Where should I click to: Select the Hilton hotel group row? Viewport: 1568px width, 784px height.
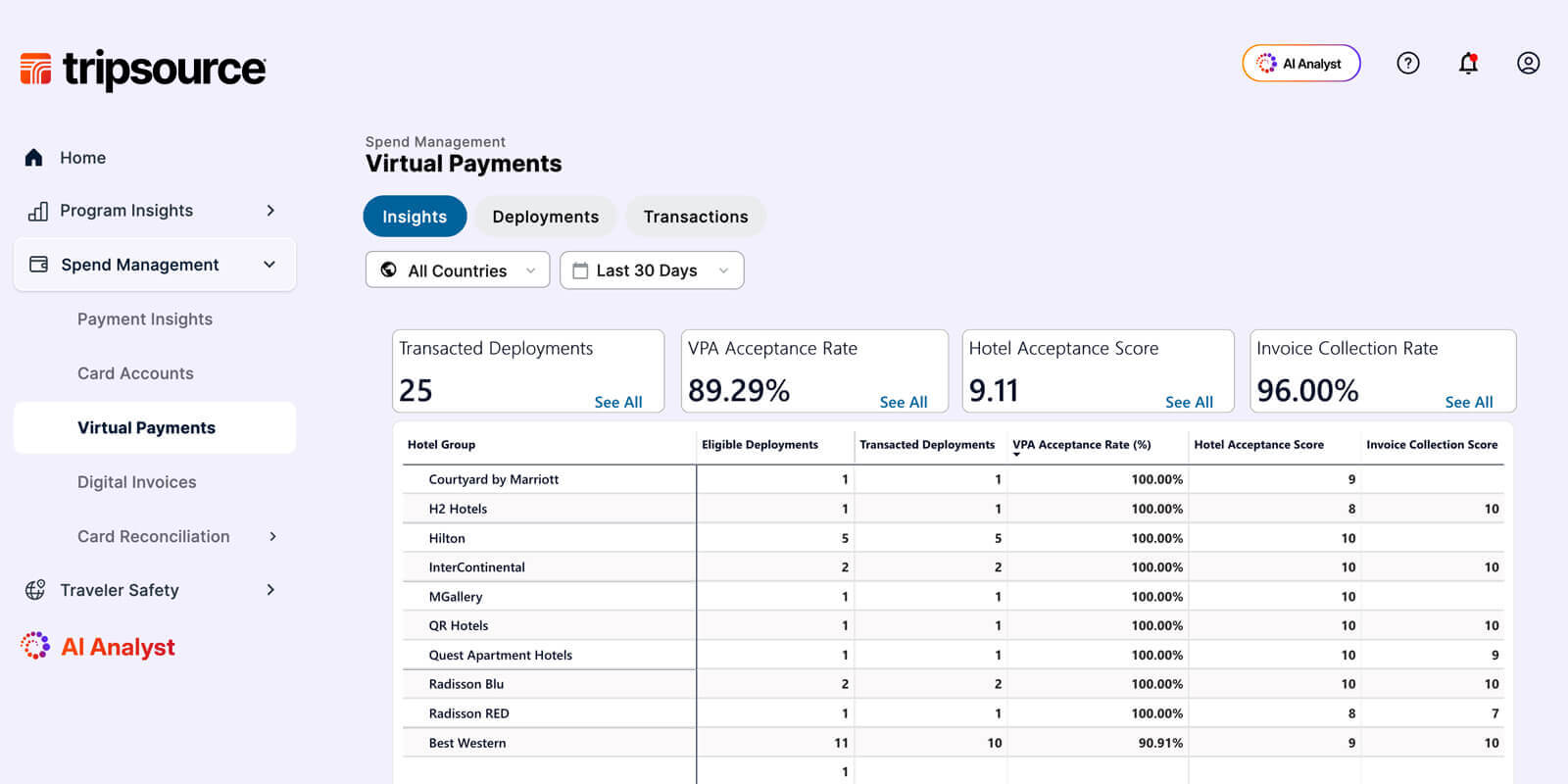[x=954, y=538]
